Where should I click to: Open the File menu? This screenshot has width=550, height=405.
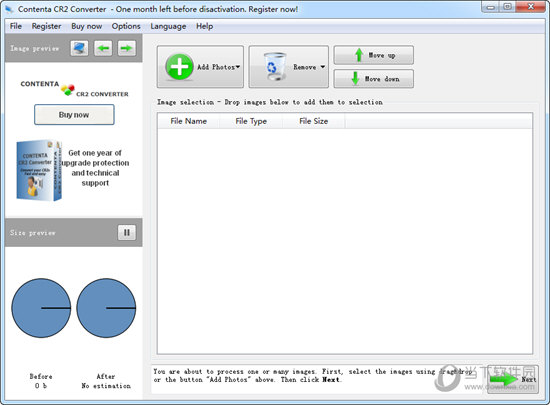point(16,26)
